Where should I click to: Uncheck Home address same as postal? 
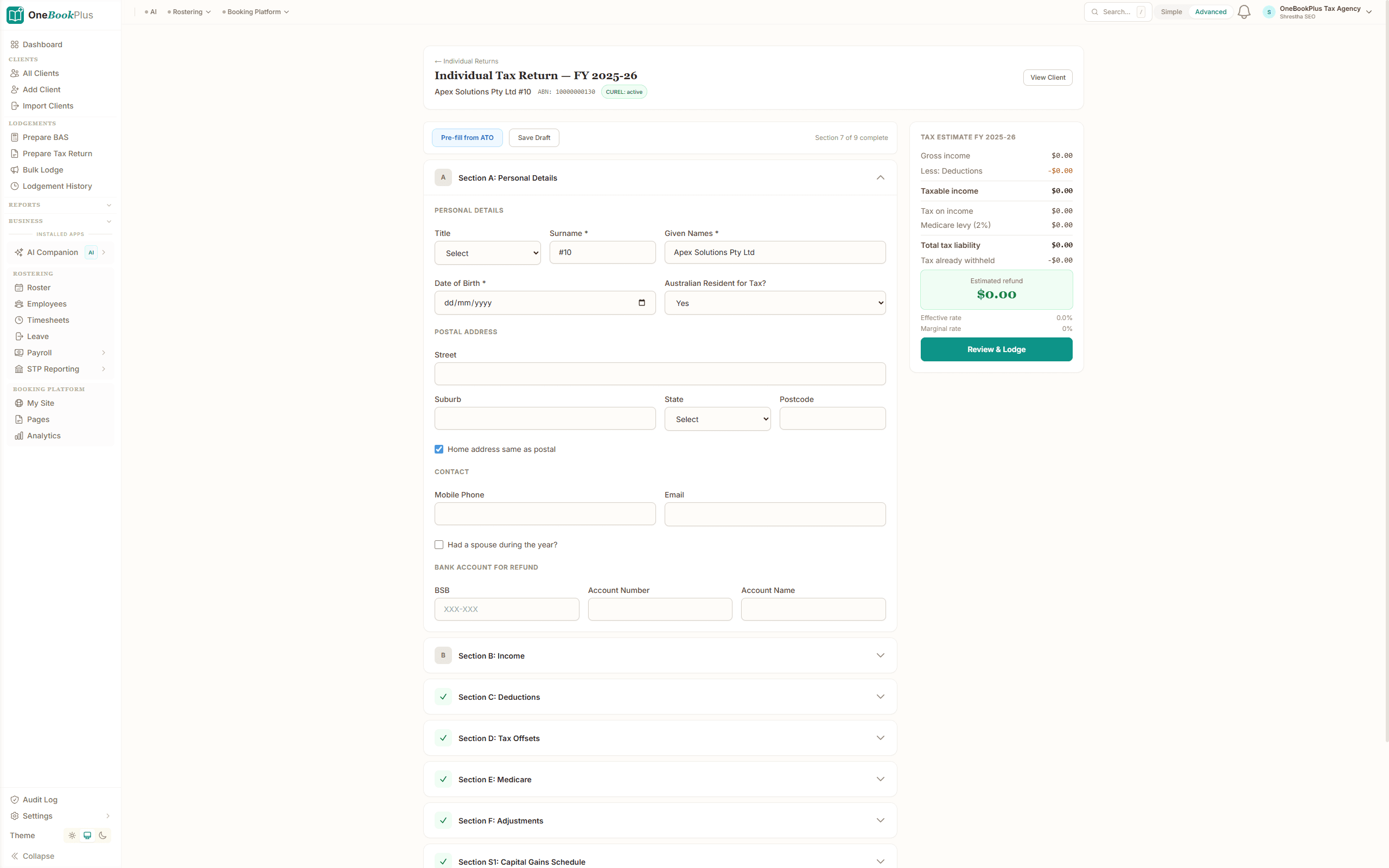pos(439,449)
